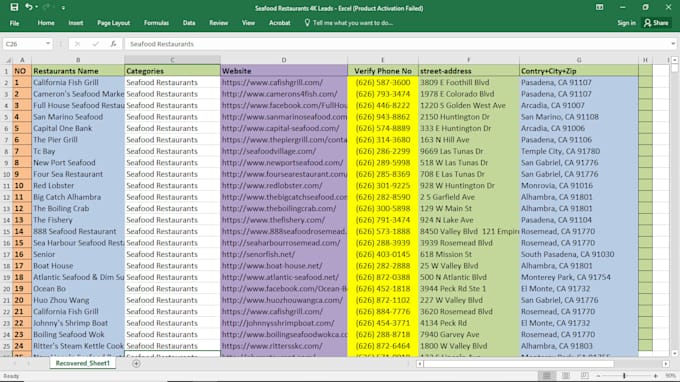Image resolution: width=680 pixels, height=382 pixels.
Task: Click the New Sheet plus icon
Action: click(x=136, y=364)
